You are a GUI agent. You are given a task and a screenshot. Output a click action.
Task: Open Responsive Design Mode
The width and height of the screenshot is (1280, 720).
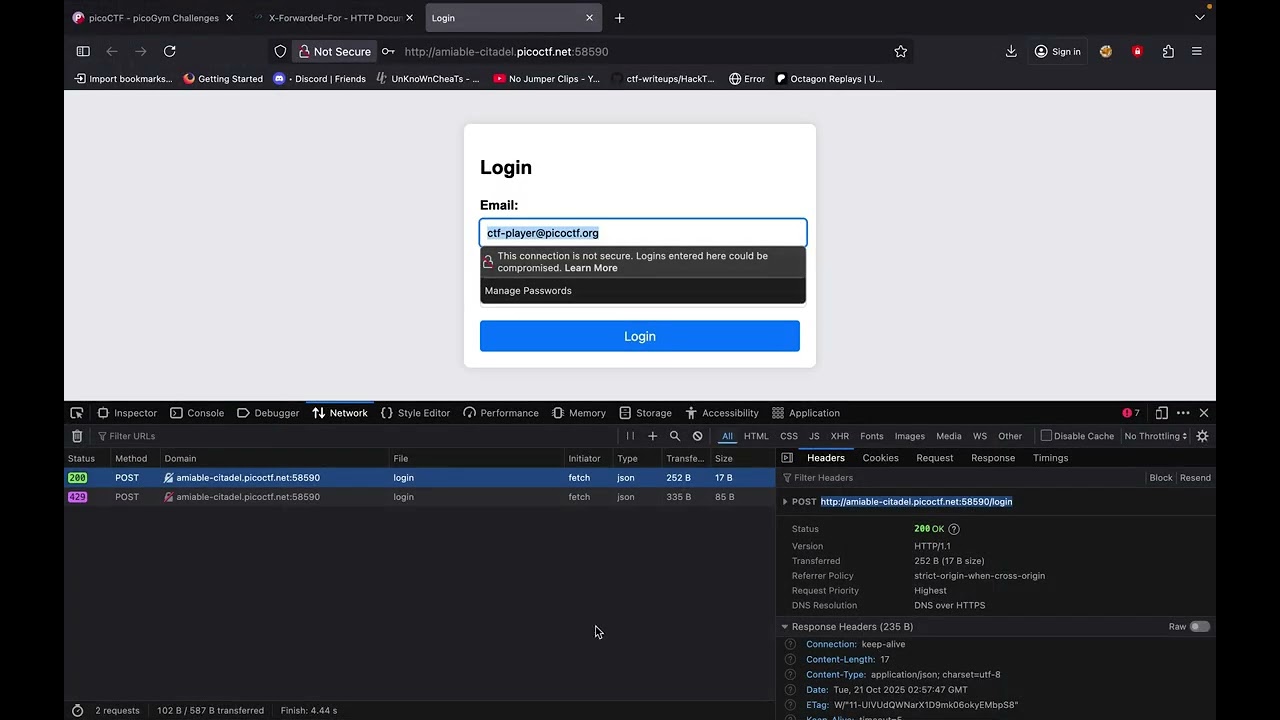[1162, 413]
